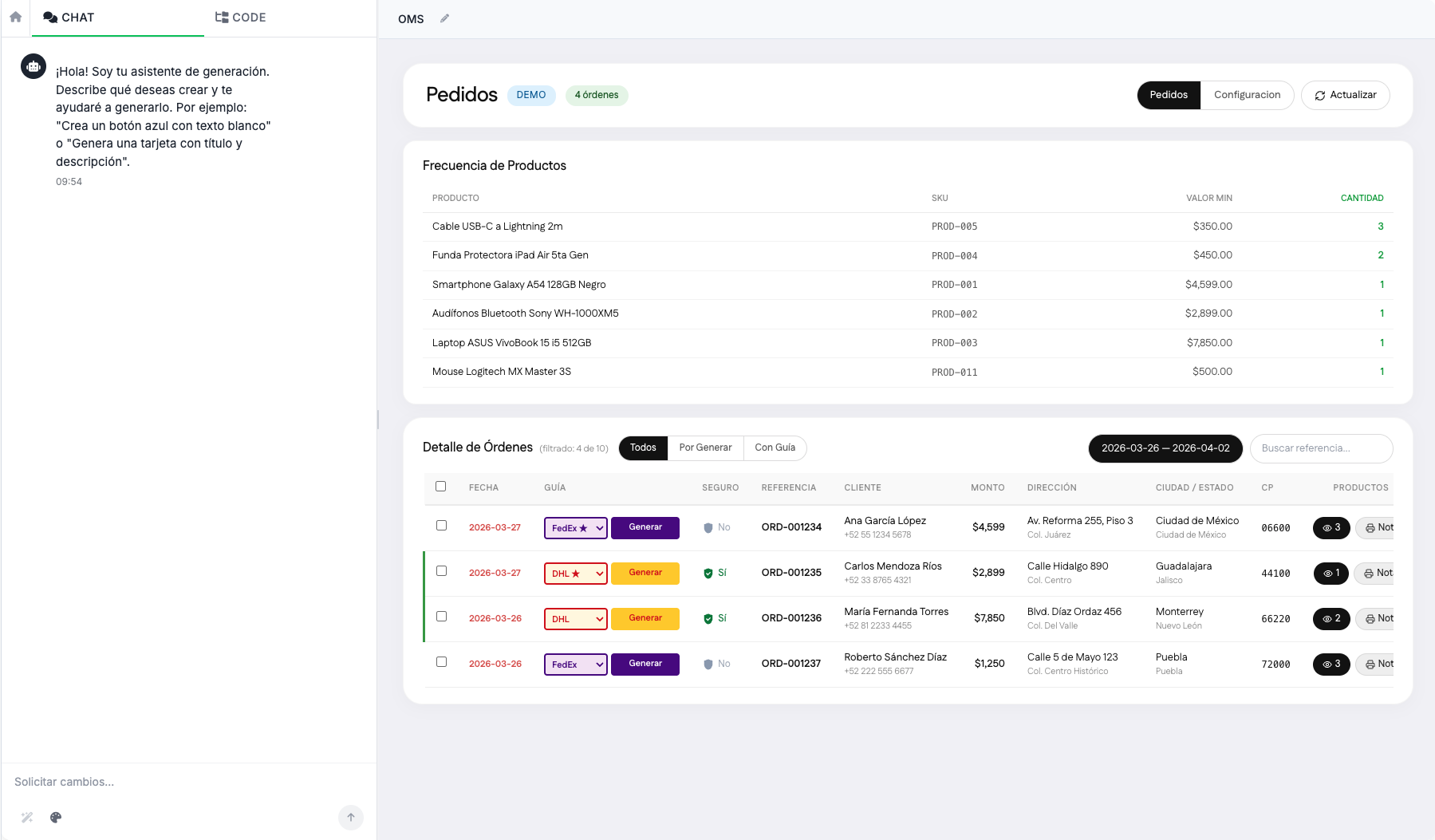Open the color palette icon in chat panel

[56, 818]
